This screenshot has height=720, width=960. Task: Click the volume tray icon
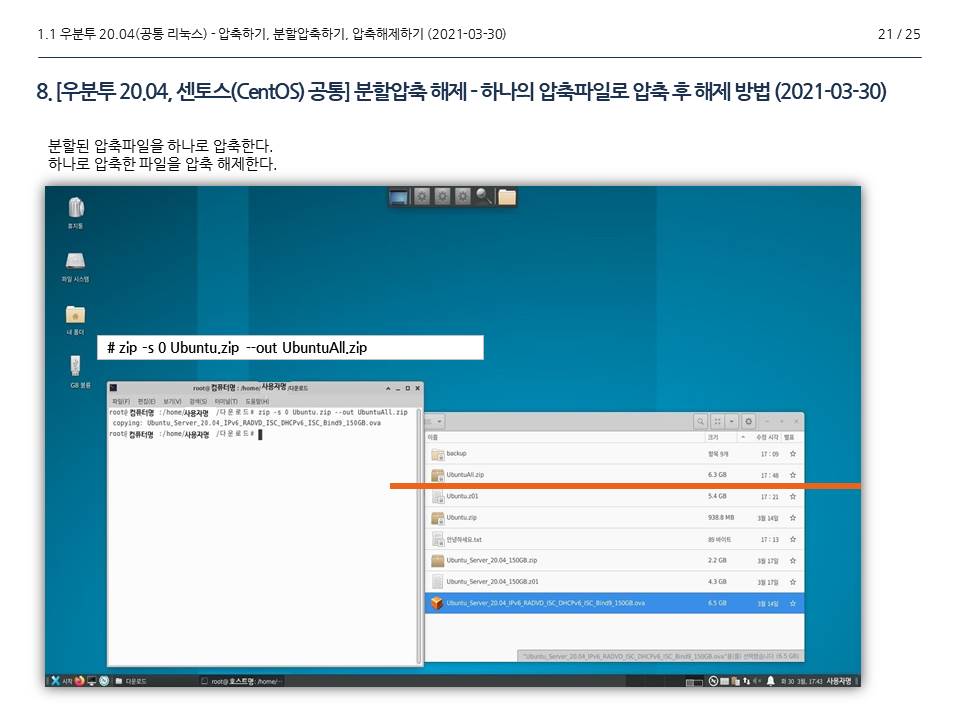pos(757,681)
